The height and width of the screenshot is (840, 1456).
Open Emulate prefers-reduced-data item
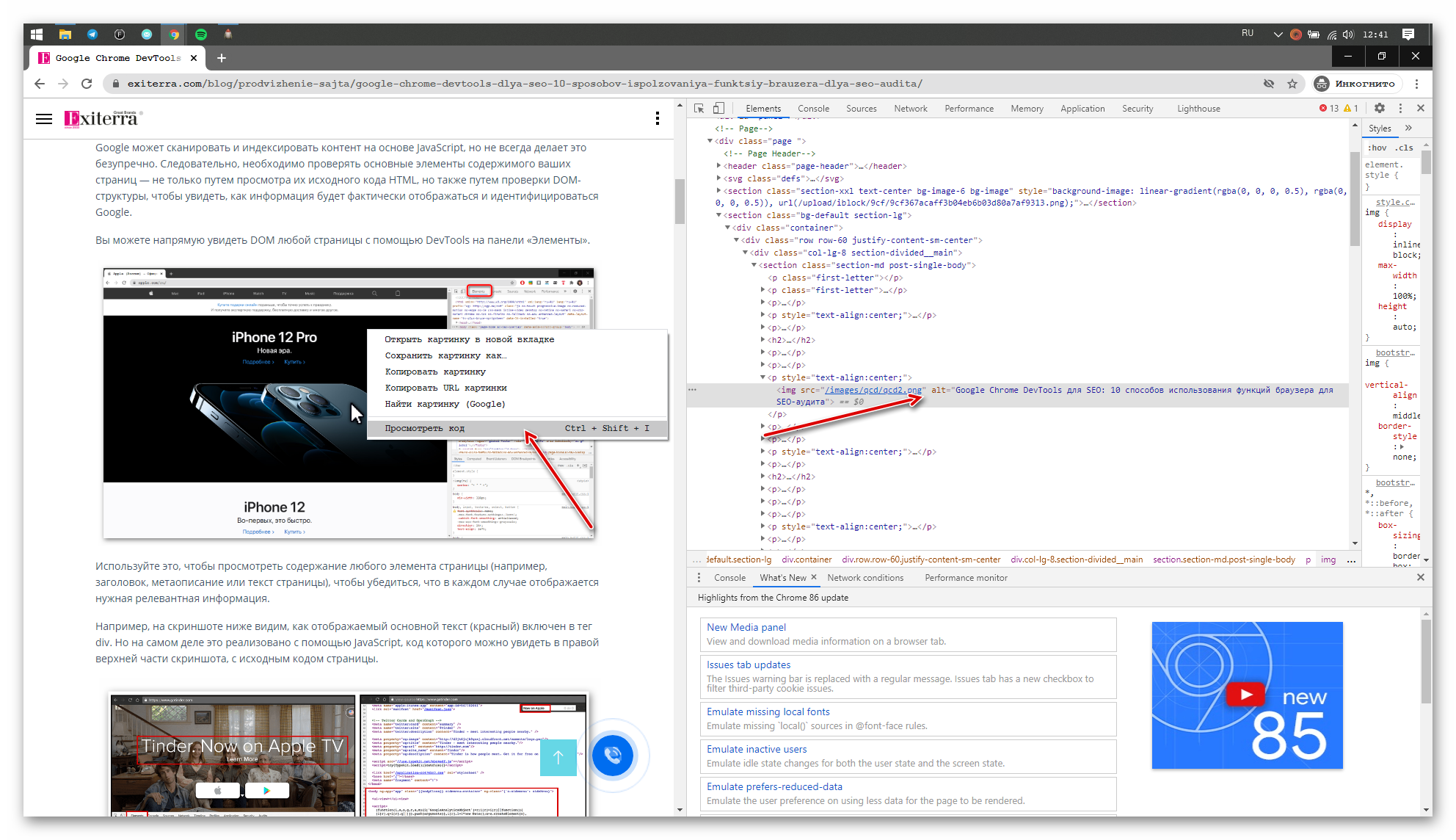tap(908, 794)
